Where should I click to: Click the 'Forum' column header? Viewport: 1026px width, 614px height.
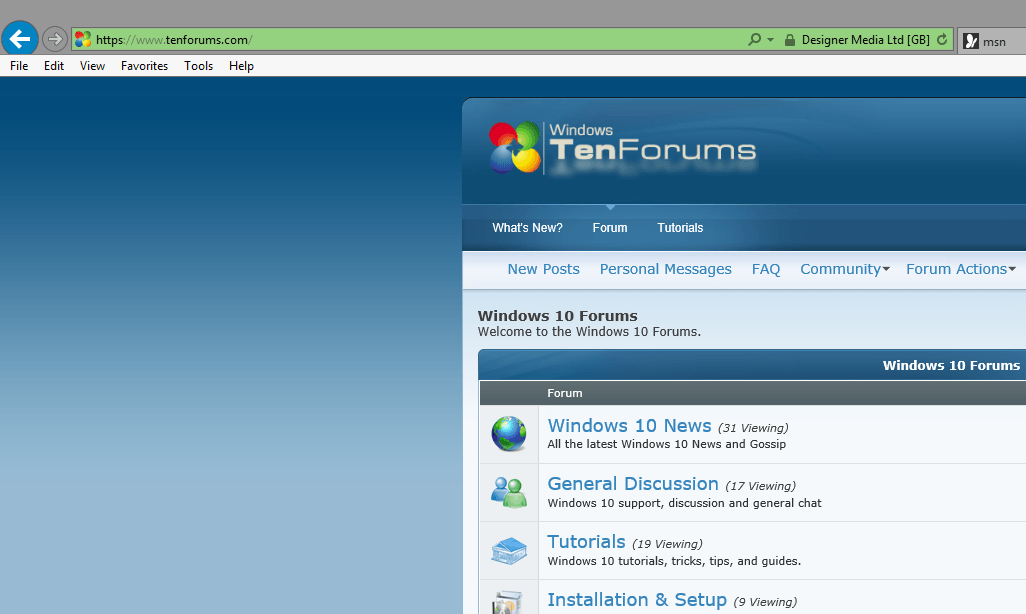tap(565, 393)
